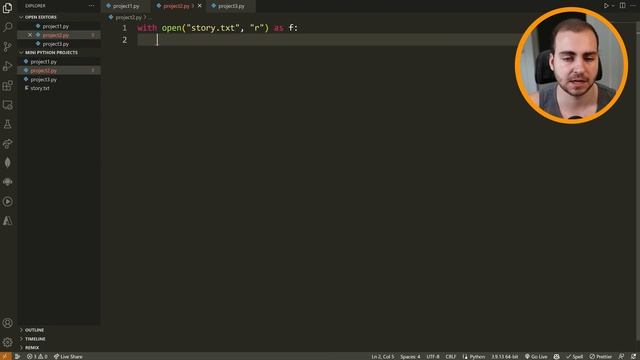The height and width of the screenshot is (360, 640).
Task: Open the Source Control view
Action: pyautogui.click(x=7, y=47)
